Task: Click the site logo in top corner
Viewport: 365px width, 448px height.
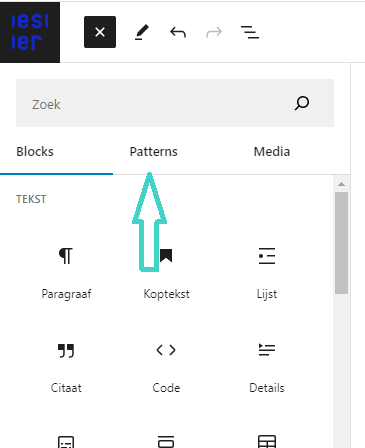Action: [x=30, y=32]
